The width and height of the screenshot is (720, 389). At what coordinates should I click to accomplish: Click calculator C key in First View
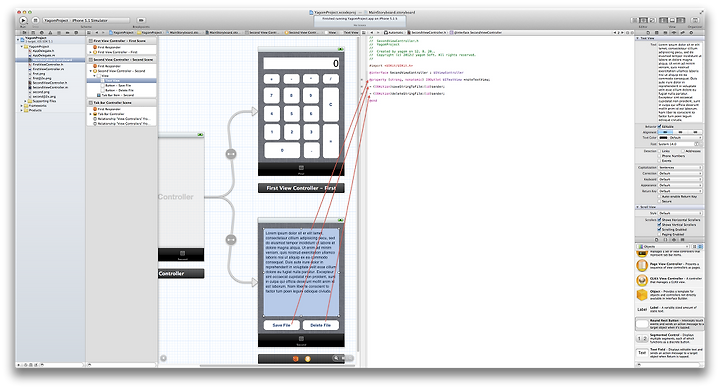coord(331,105)
